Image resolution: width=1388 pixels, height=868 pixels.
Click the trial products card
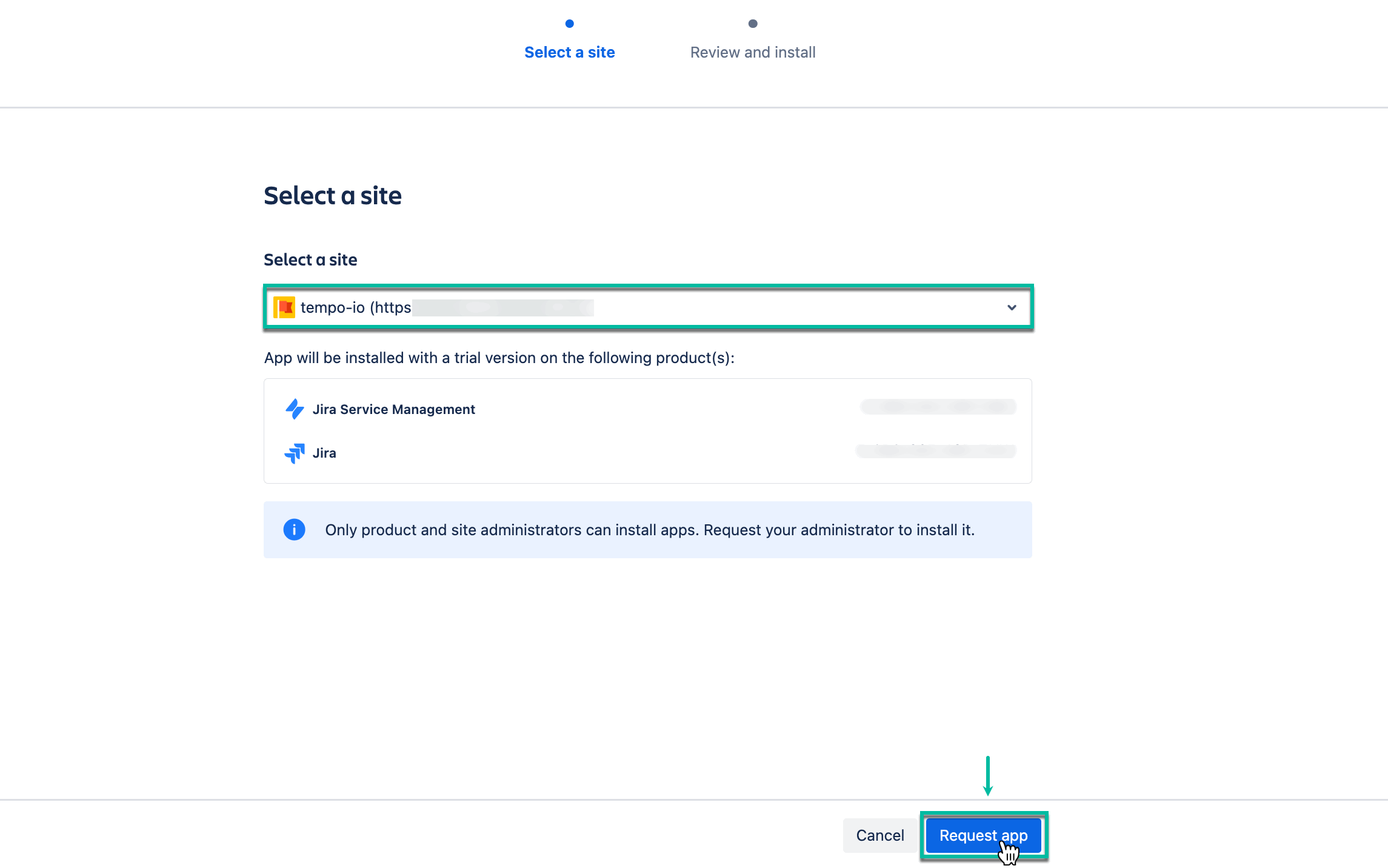click(x=647, y=431)
